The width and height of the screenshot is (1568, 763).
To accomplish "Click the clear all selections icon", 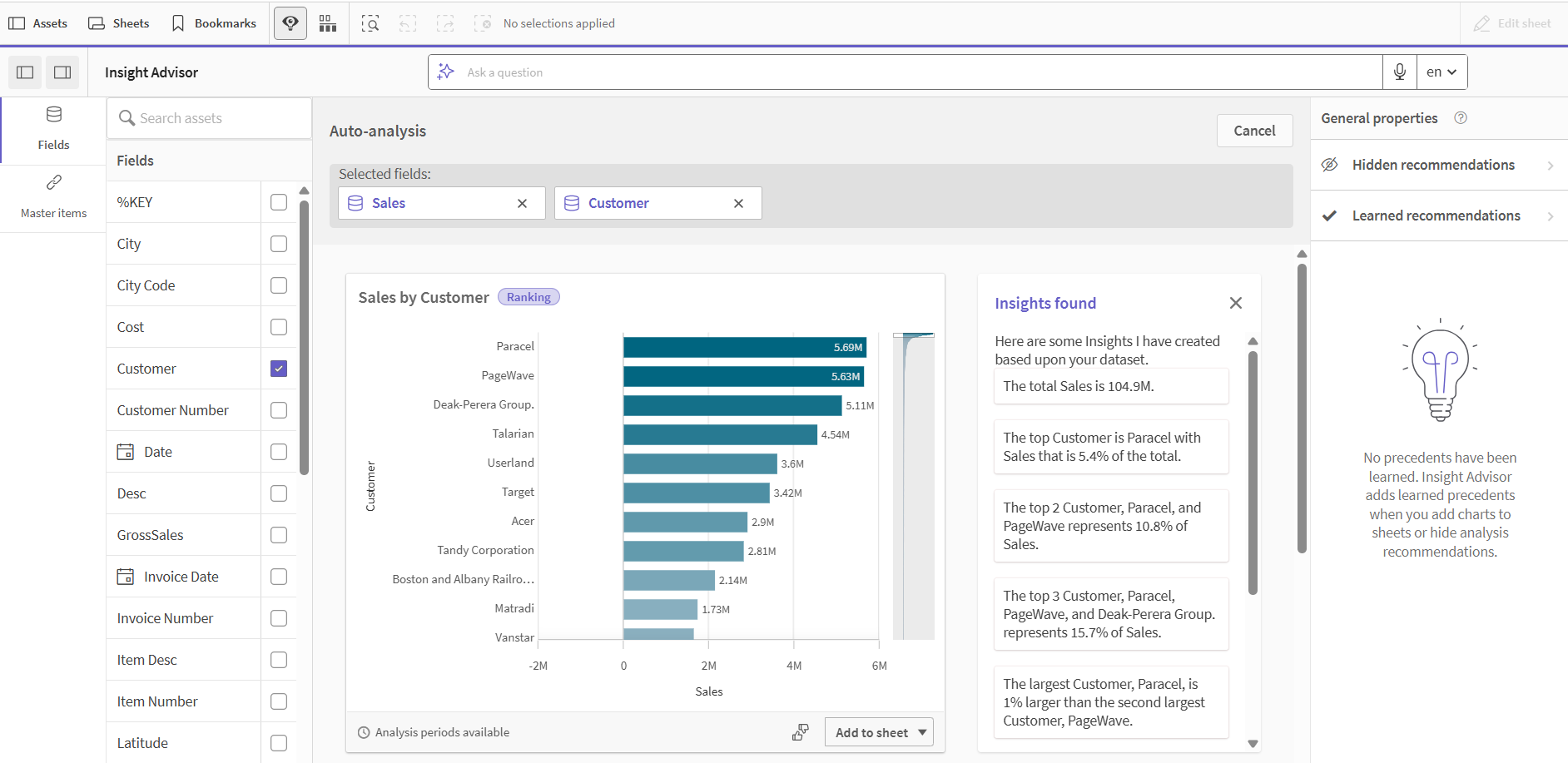I will pyautogui.click(x=483, y=22).
